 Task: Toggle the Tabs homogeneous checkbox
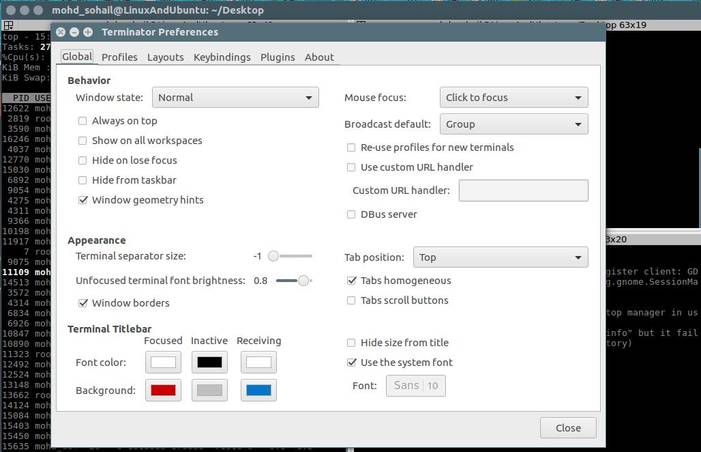click(x=351, y=280)
